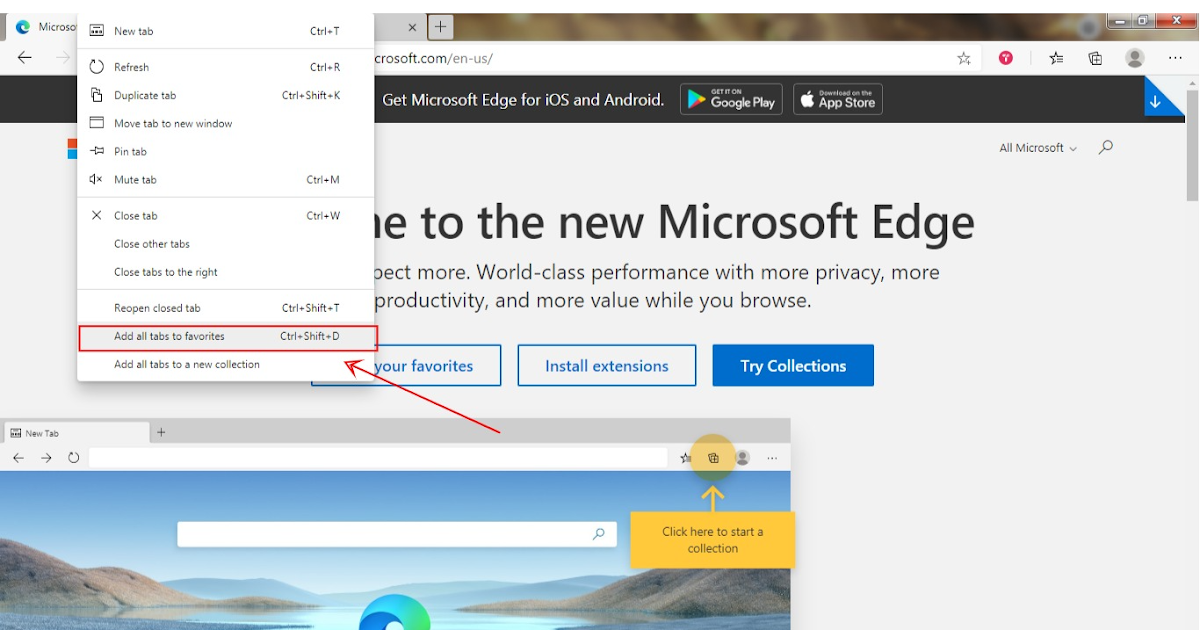
Task: Expand the All Microsoft dropdown
Action: point(1038,148)
